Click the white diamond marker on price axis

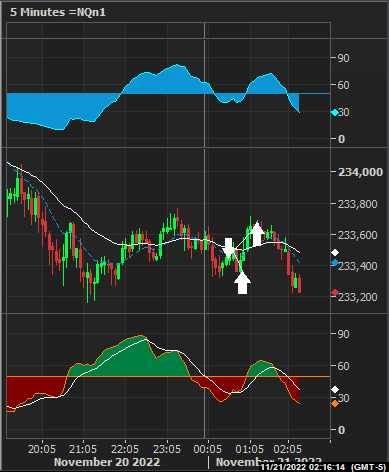point(335,252)
